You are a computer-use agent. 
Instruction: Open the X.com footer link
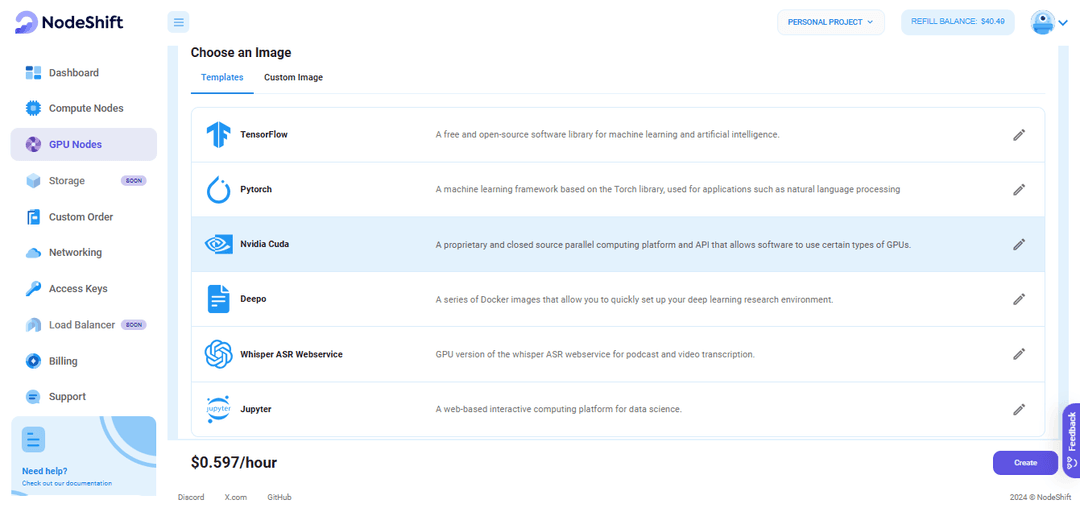point(236,497)
